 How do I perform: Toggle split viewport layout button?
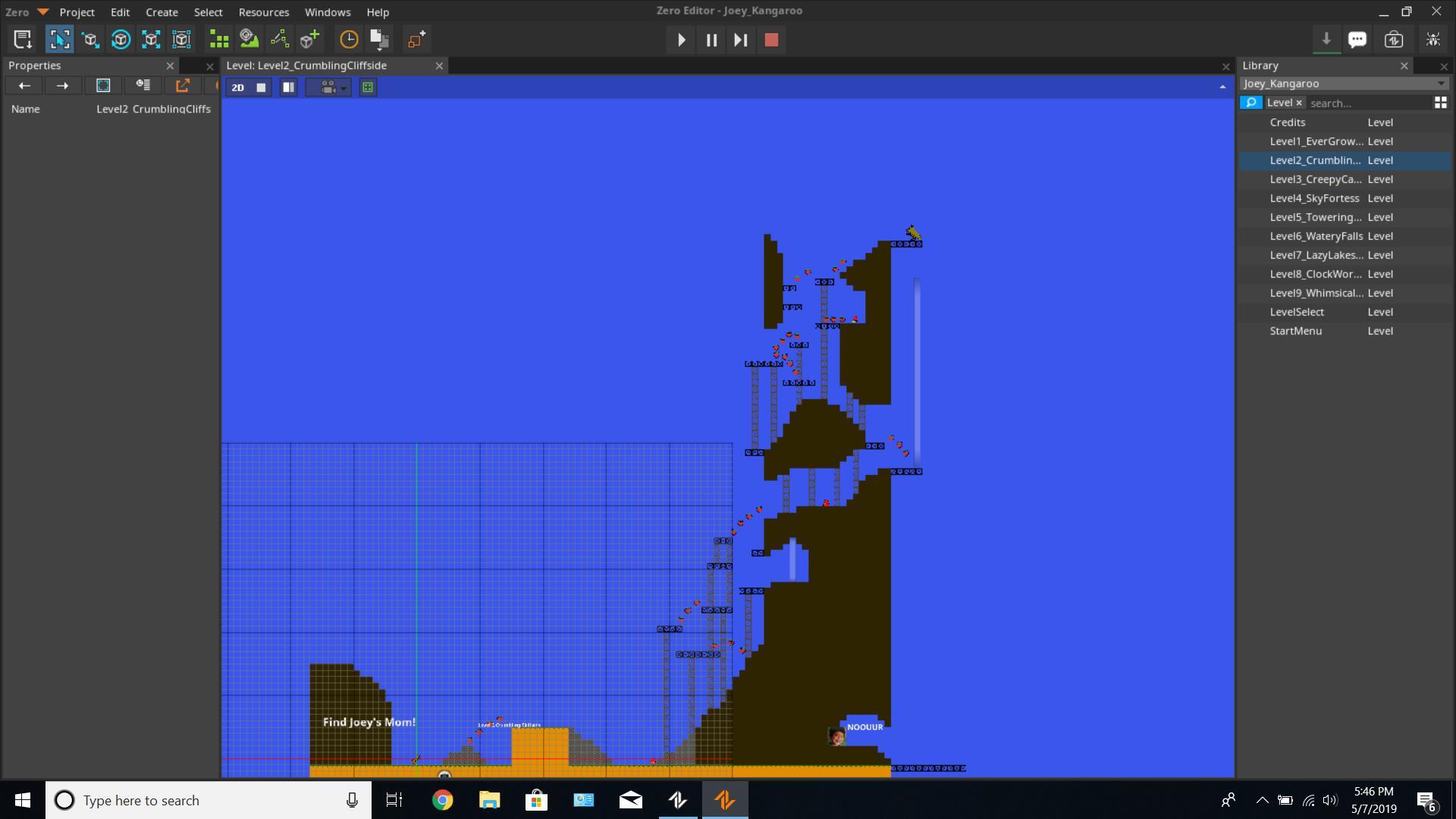(288, 87)
